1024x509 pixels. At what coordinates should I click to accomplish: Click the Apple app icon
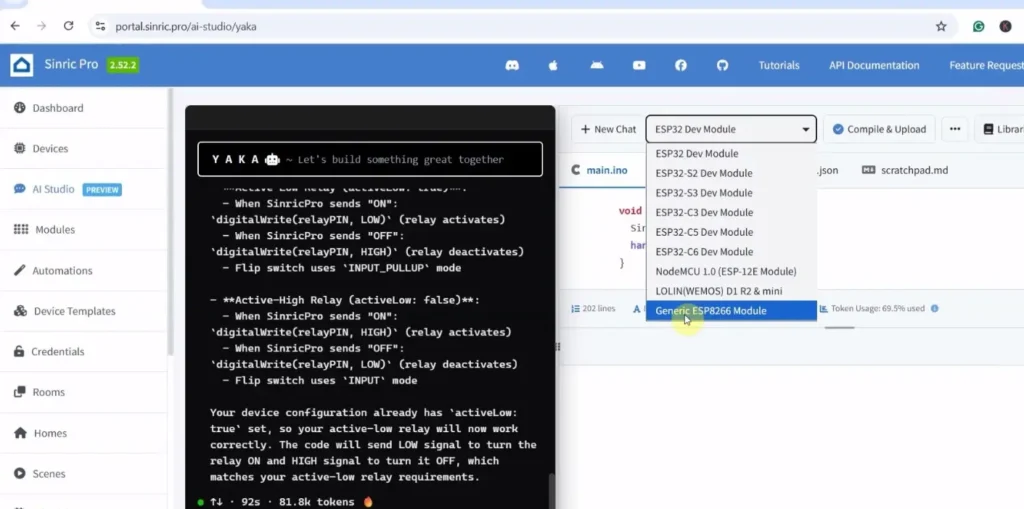553,65
